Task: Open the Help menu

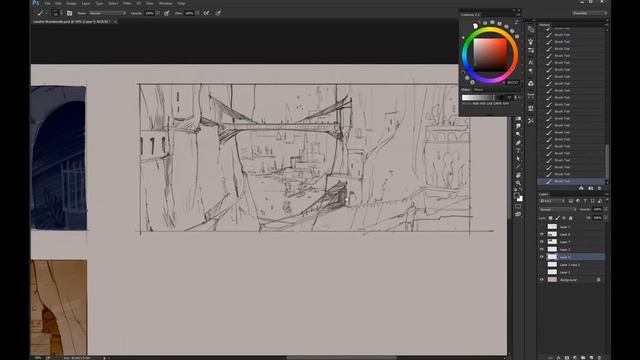Action: click(x=181, y=3)
